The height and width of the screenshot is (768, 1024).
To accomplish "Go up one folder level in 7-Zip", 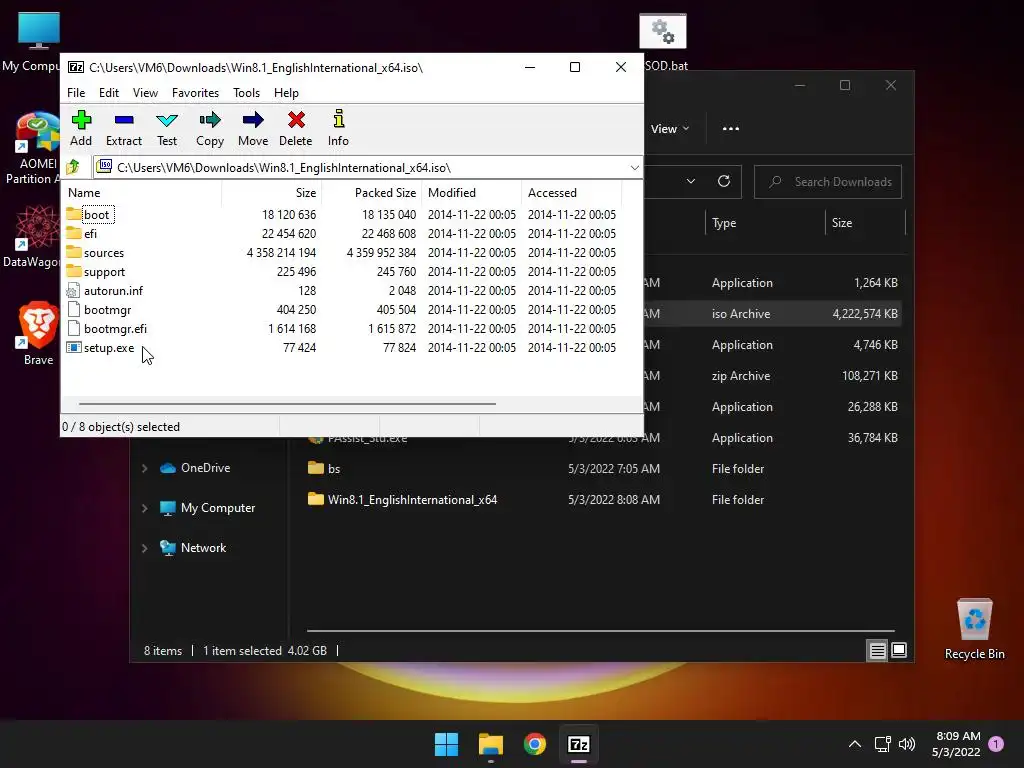I will 73,168.
